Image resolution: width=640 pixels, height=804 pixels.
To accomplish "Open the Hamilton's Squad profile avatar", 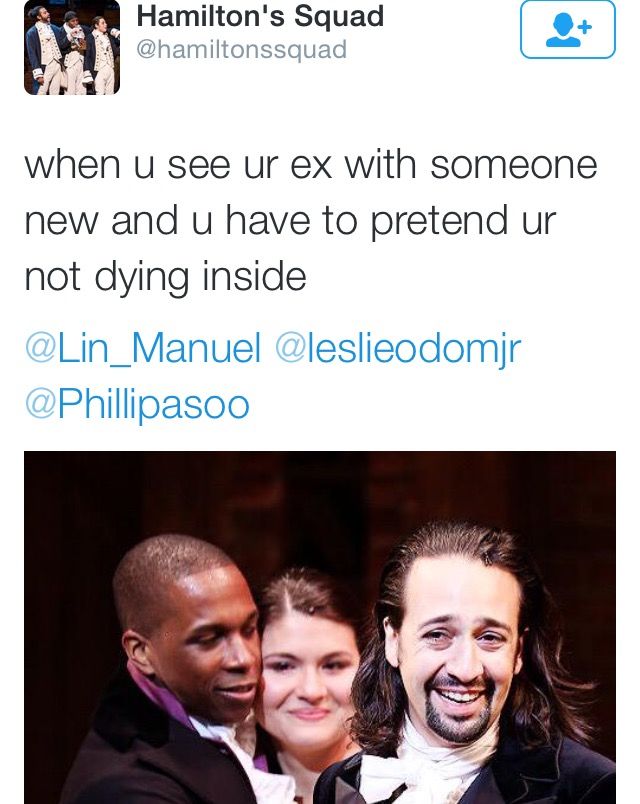I will [x=72, y=47].
